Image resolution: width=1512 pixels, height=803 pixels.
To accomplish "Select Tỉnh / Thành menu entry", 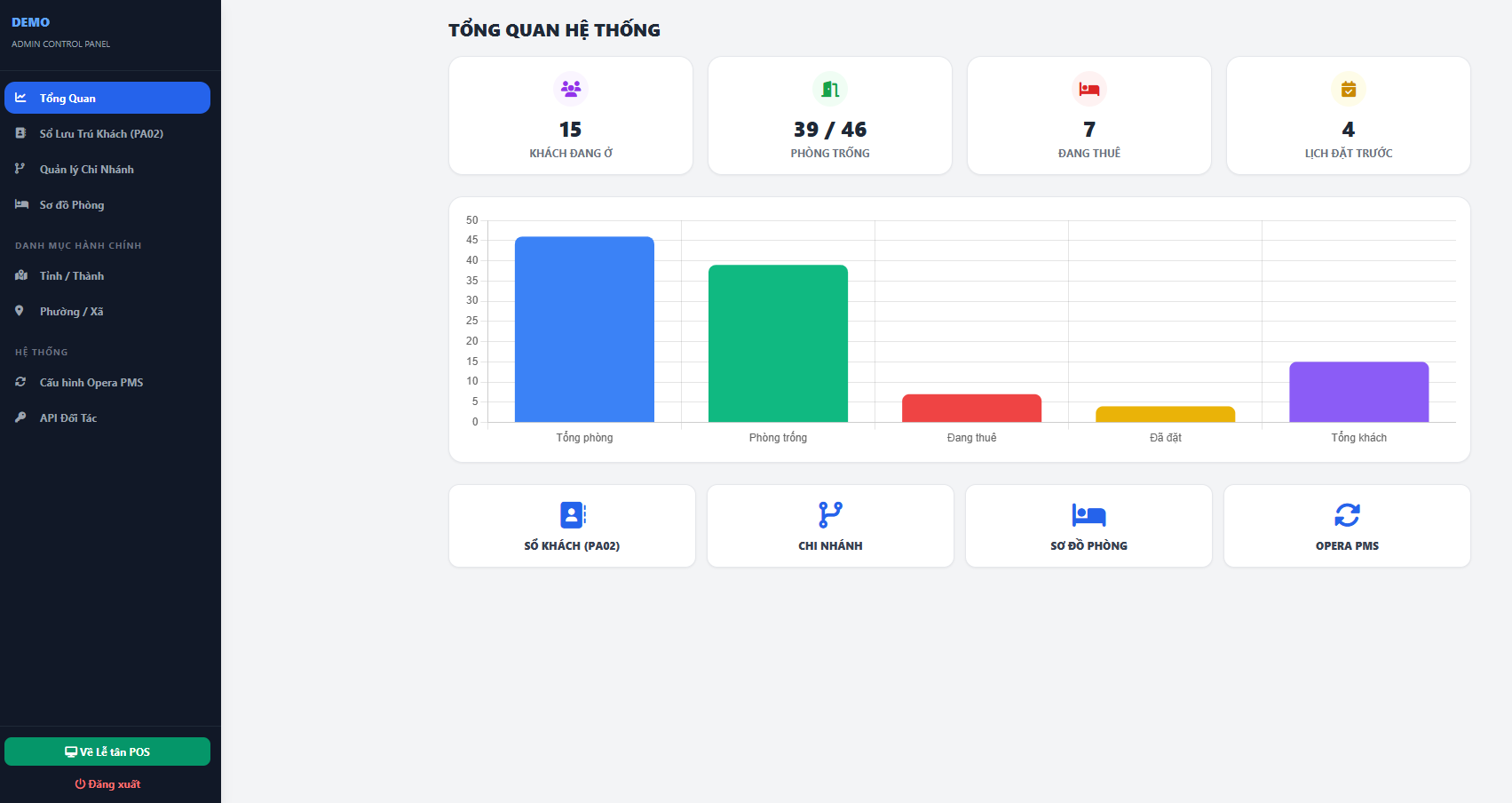I will [x=107, y=275].
